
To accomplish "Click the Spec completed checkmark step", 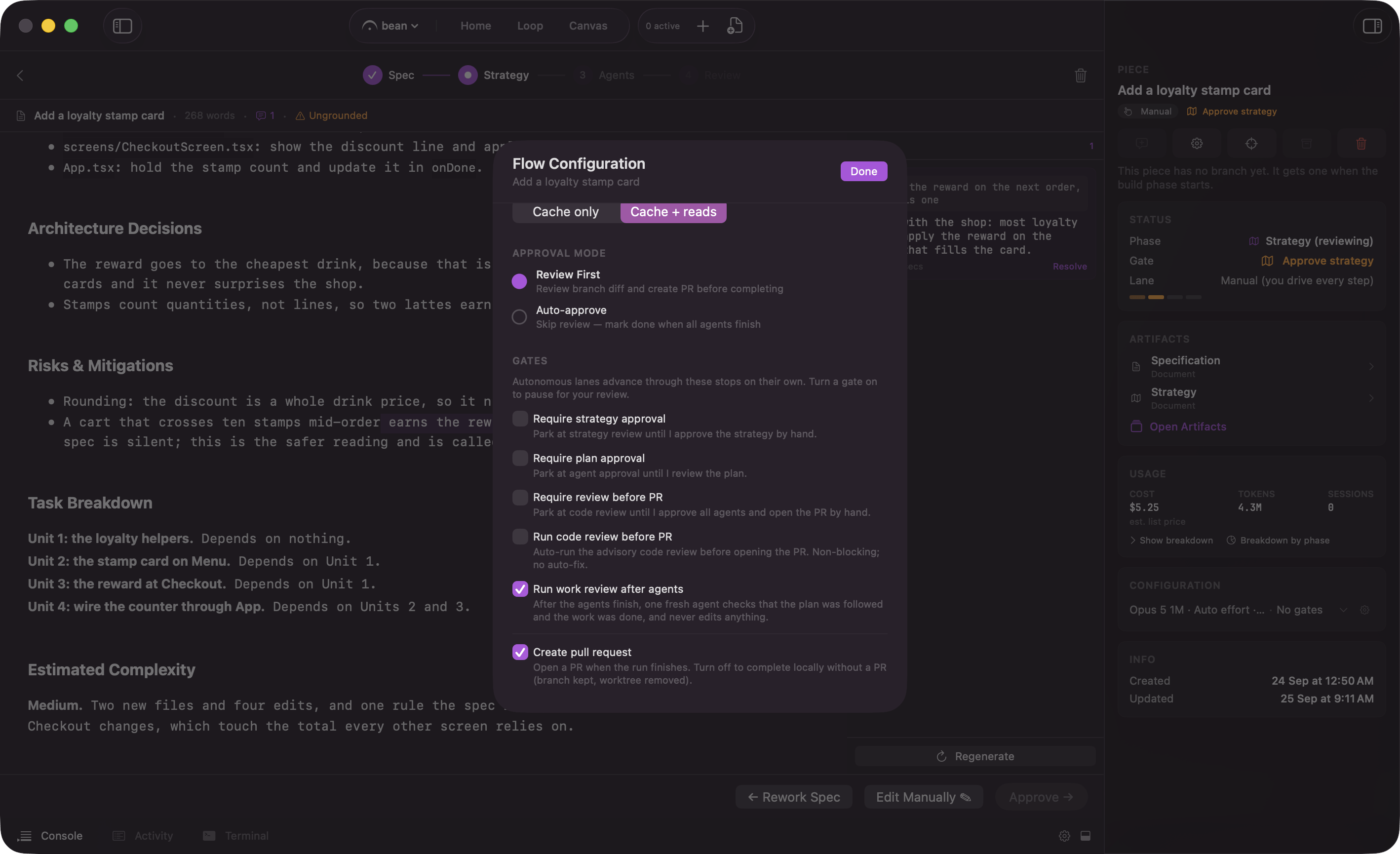I will [x=372, y=76].
